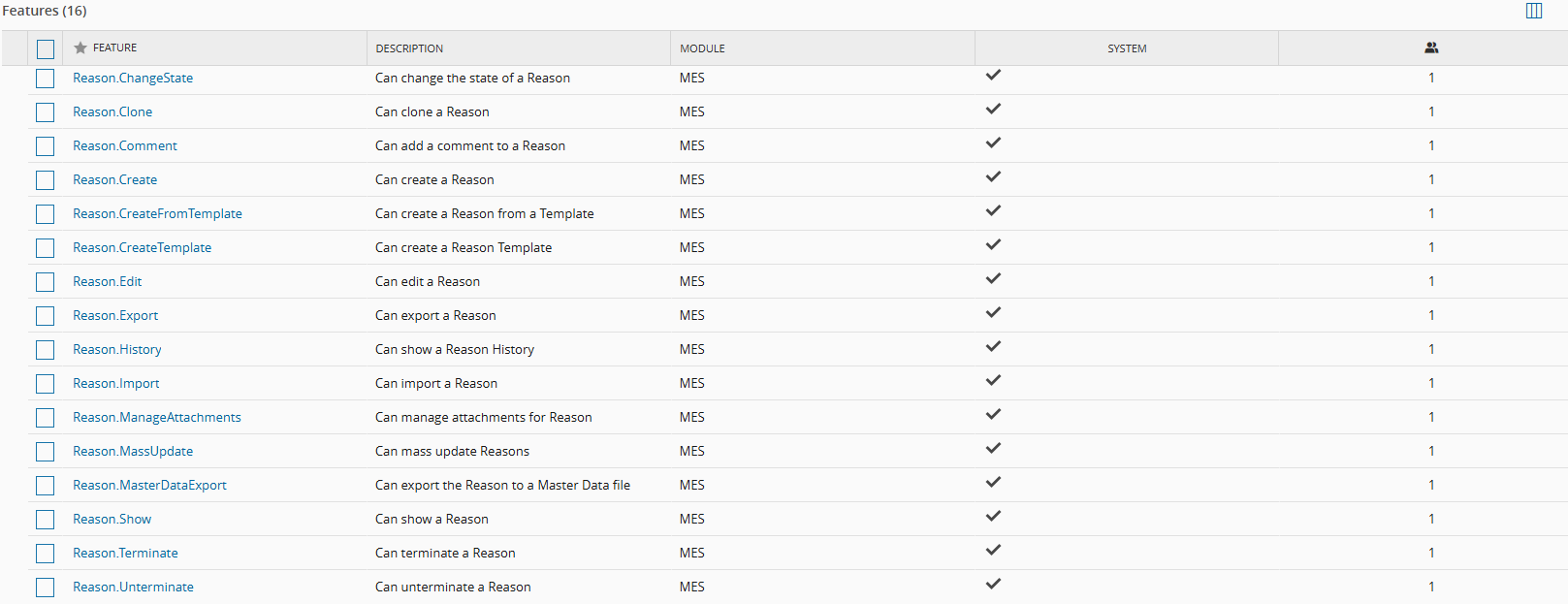Select the Reason.MassUpdate row checkbox

46,452
